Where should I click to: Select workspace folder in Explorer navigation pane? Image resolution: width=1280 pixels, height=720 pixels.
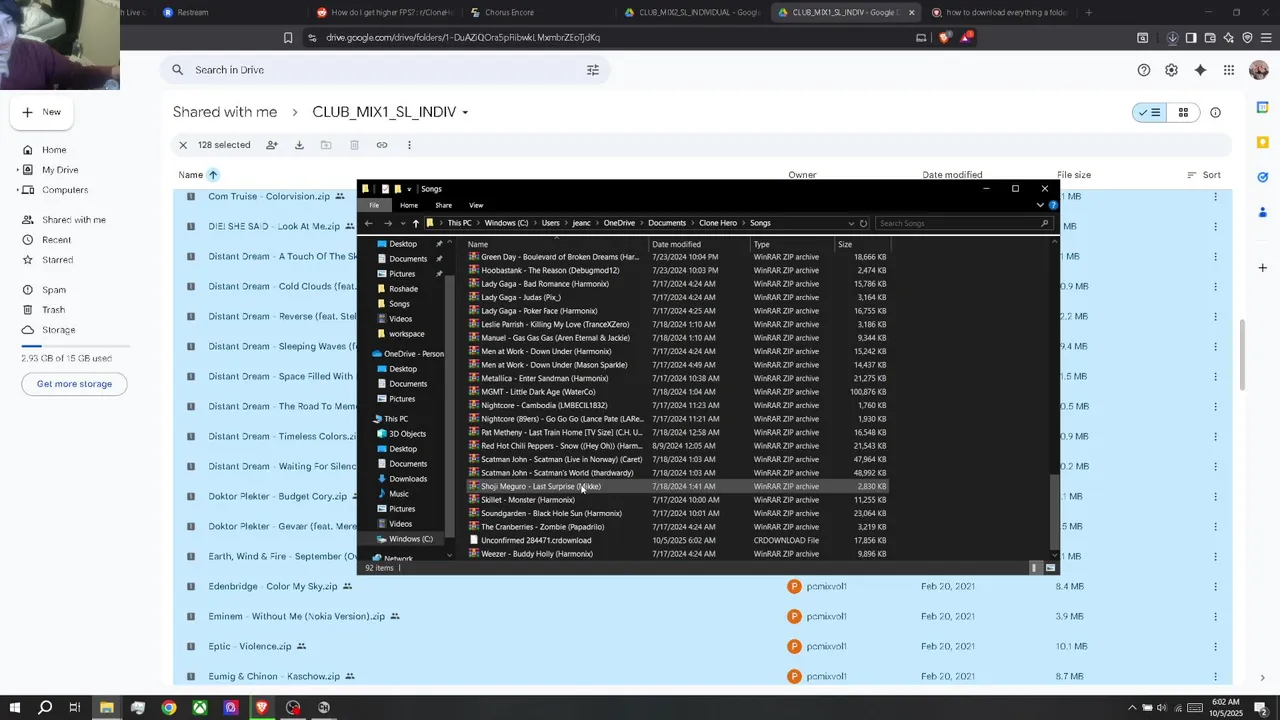(406, 334)
